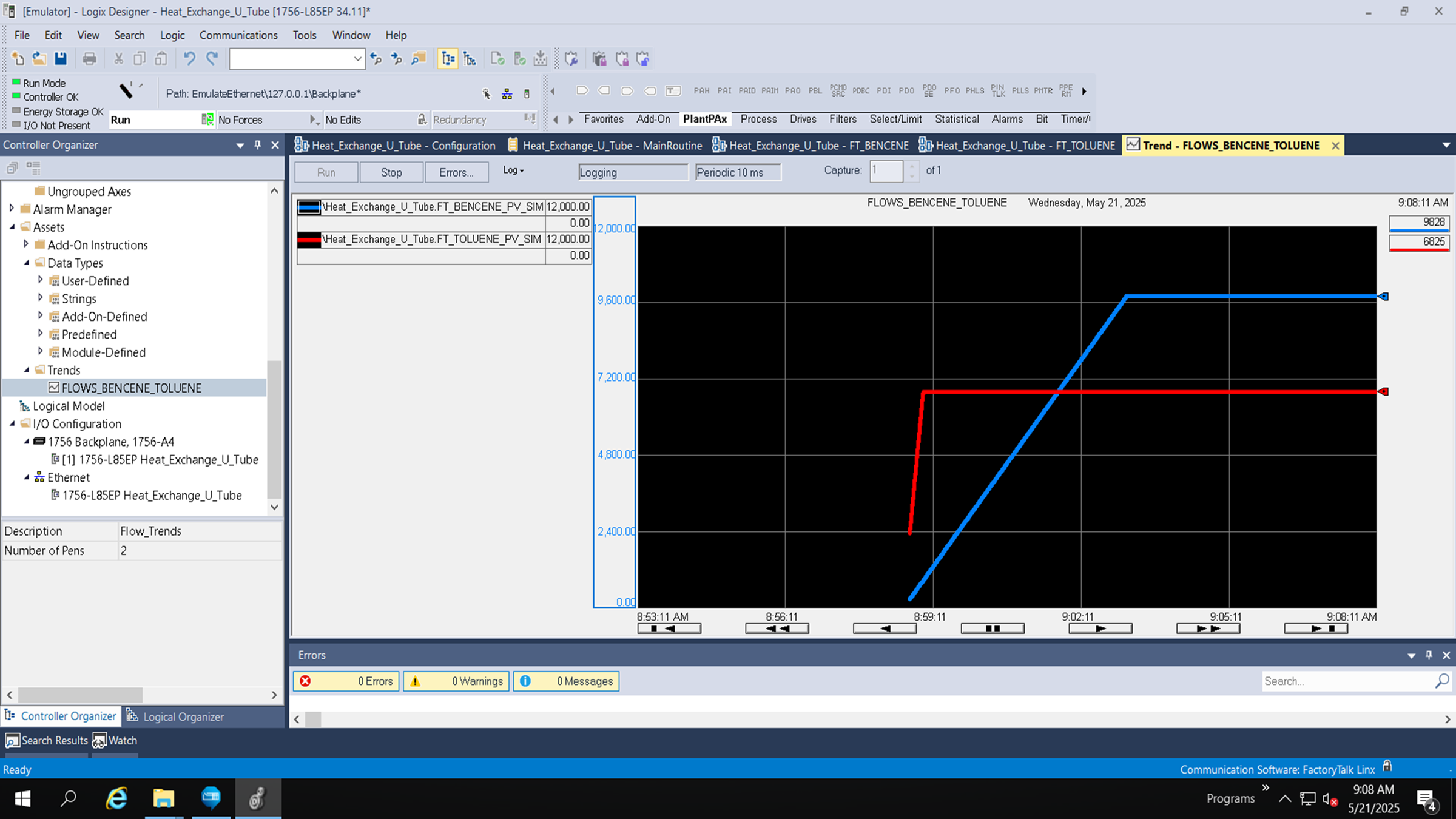Open File Explorer from taskbar
Image resolution: width=1456 pixels, height=819 pixels.
coord(163,798)
